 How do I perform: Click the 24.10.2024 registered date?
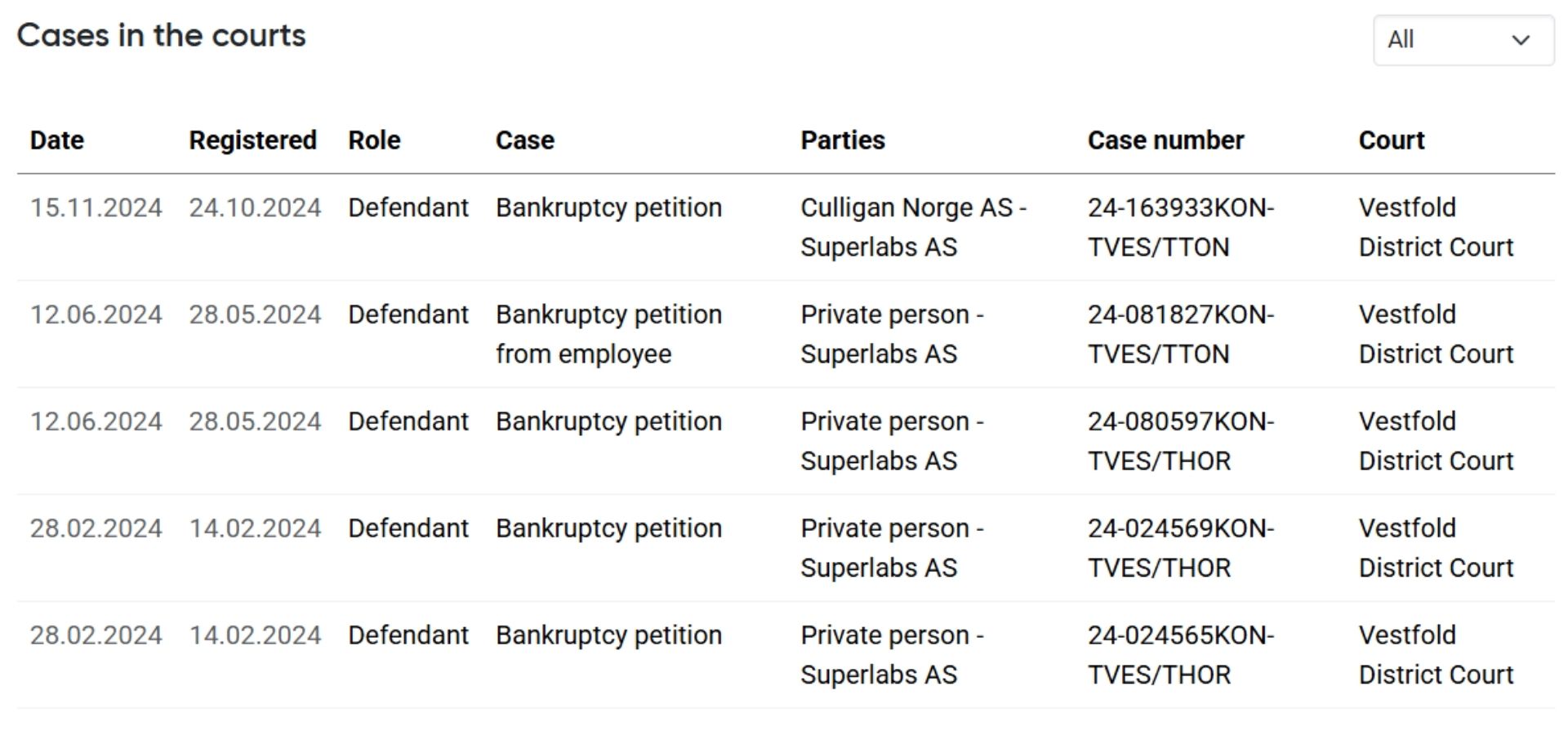[x=255, y=208]
